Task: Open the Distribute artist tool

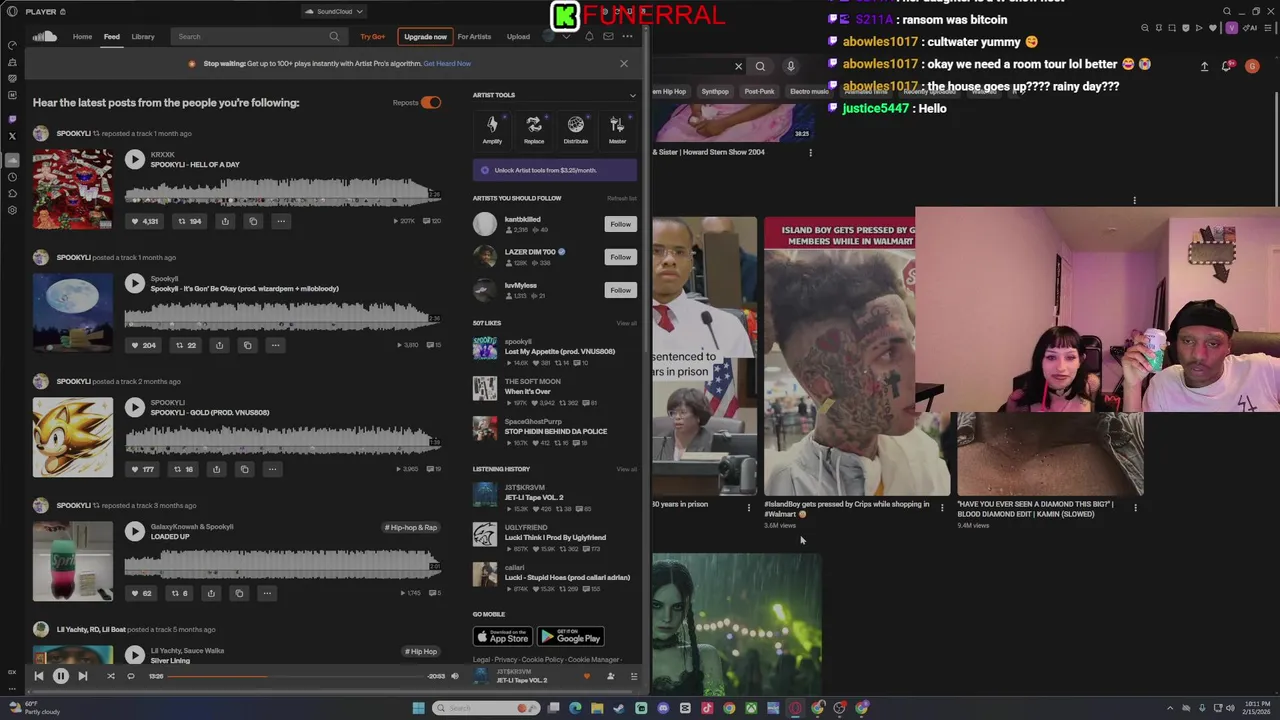Action: click(576, 130)
